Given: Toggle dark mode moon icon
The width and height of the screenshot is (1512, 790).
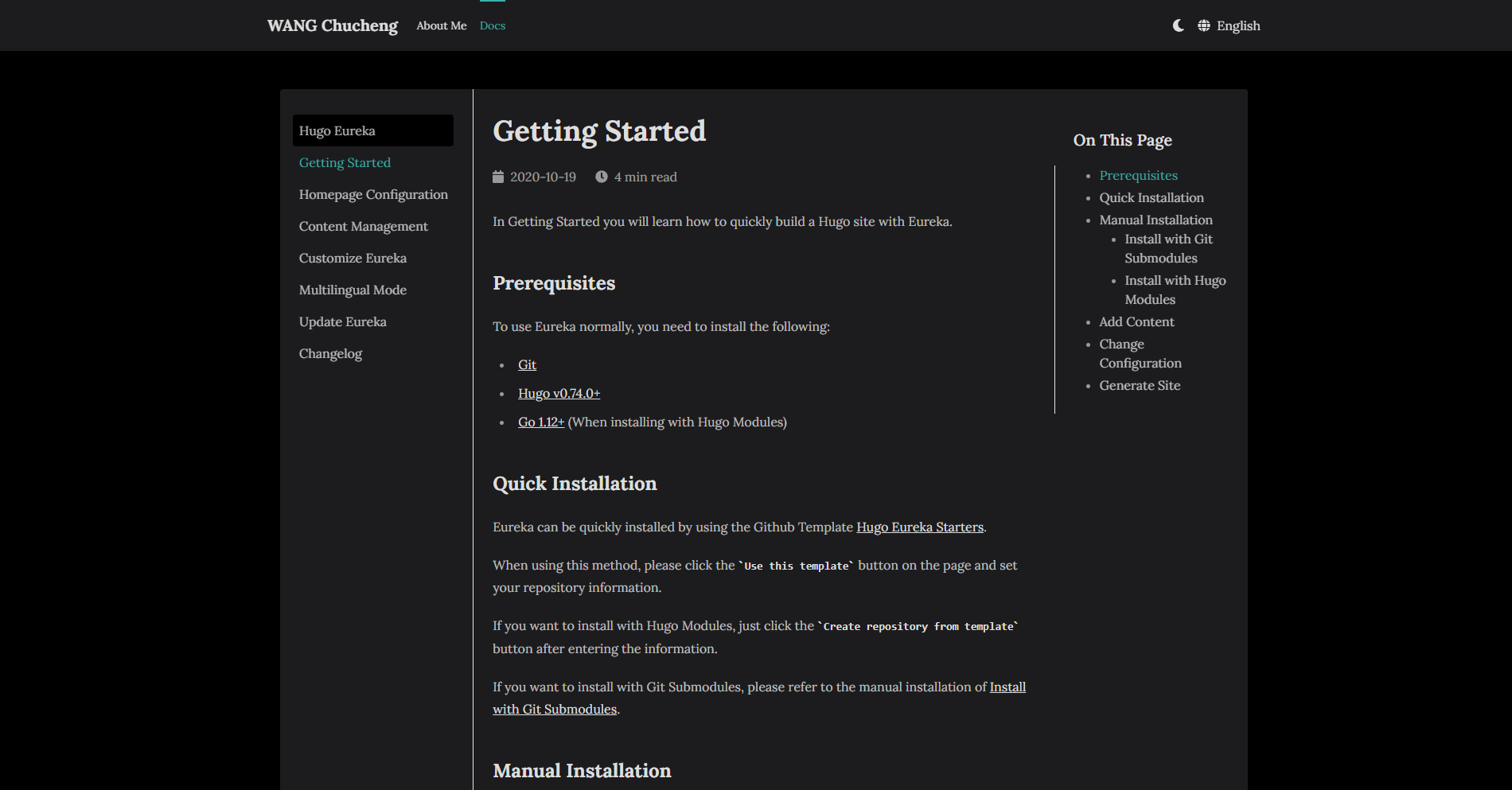Looking at the screenshot, I should [x=1179, y=25].
